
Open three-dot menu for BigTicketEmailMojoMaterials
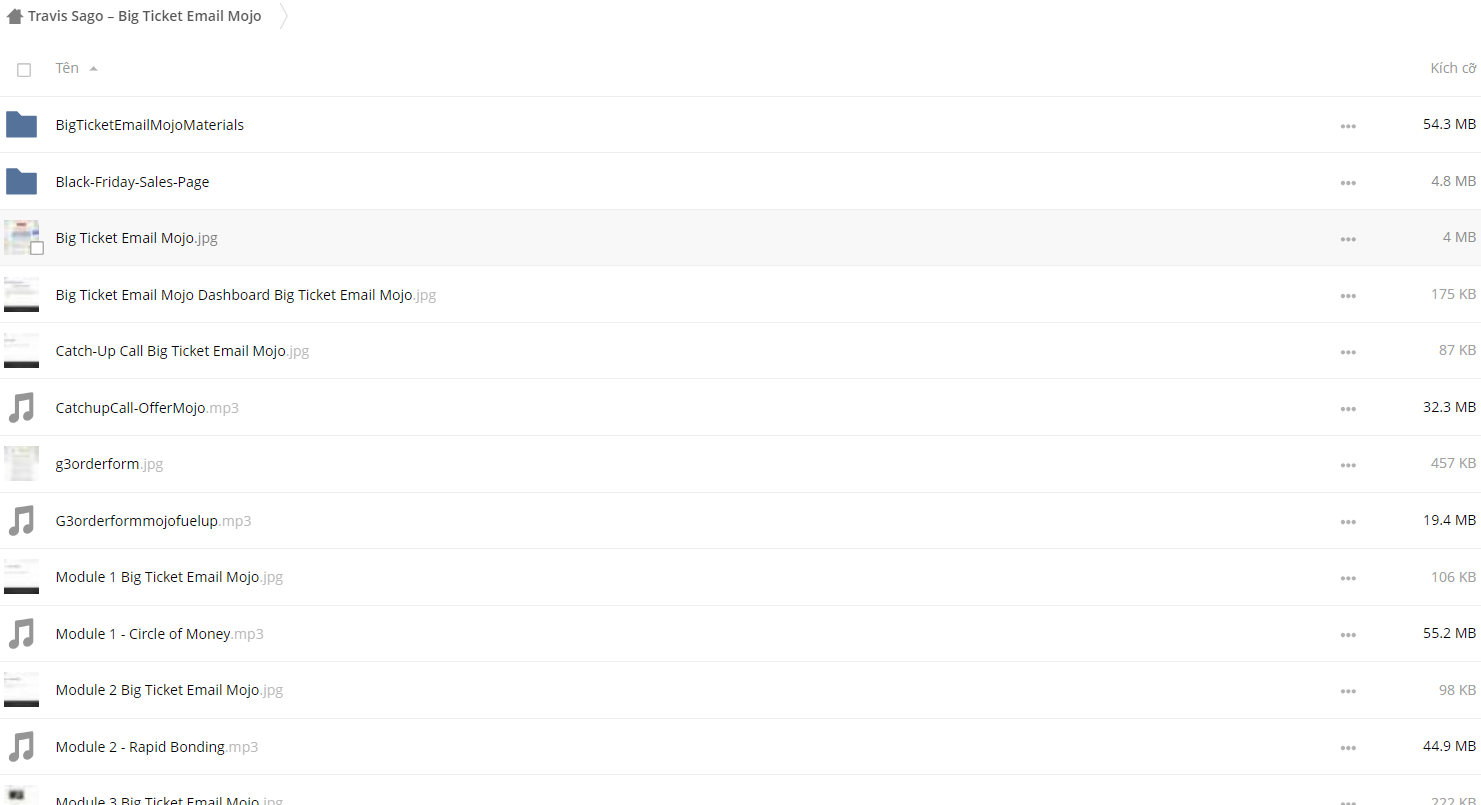(x=1348, y=126)
